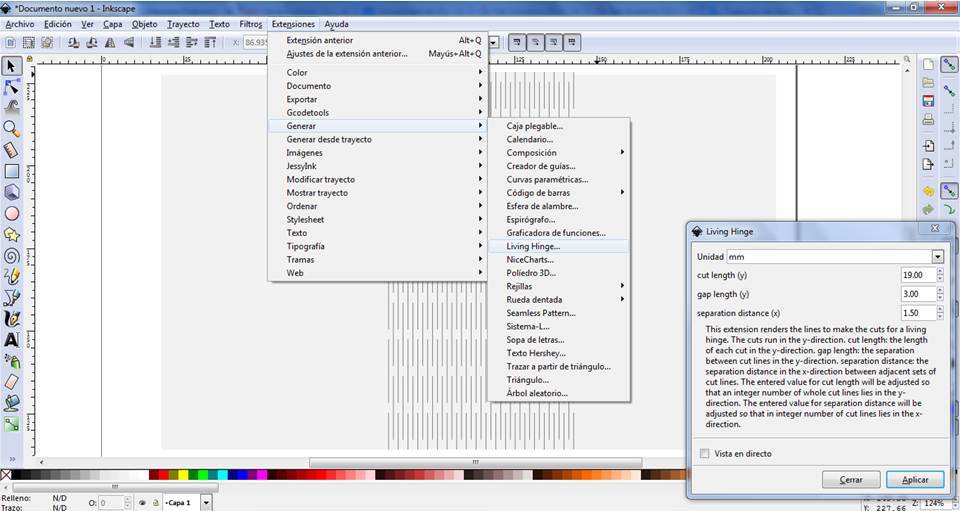Pick the yellow palette swatch
Viewport: 960px width, 511px height.
[x=183, y=475]
